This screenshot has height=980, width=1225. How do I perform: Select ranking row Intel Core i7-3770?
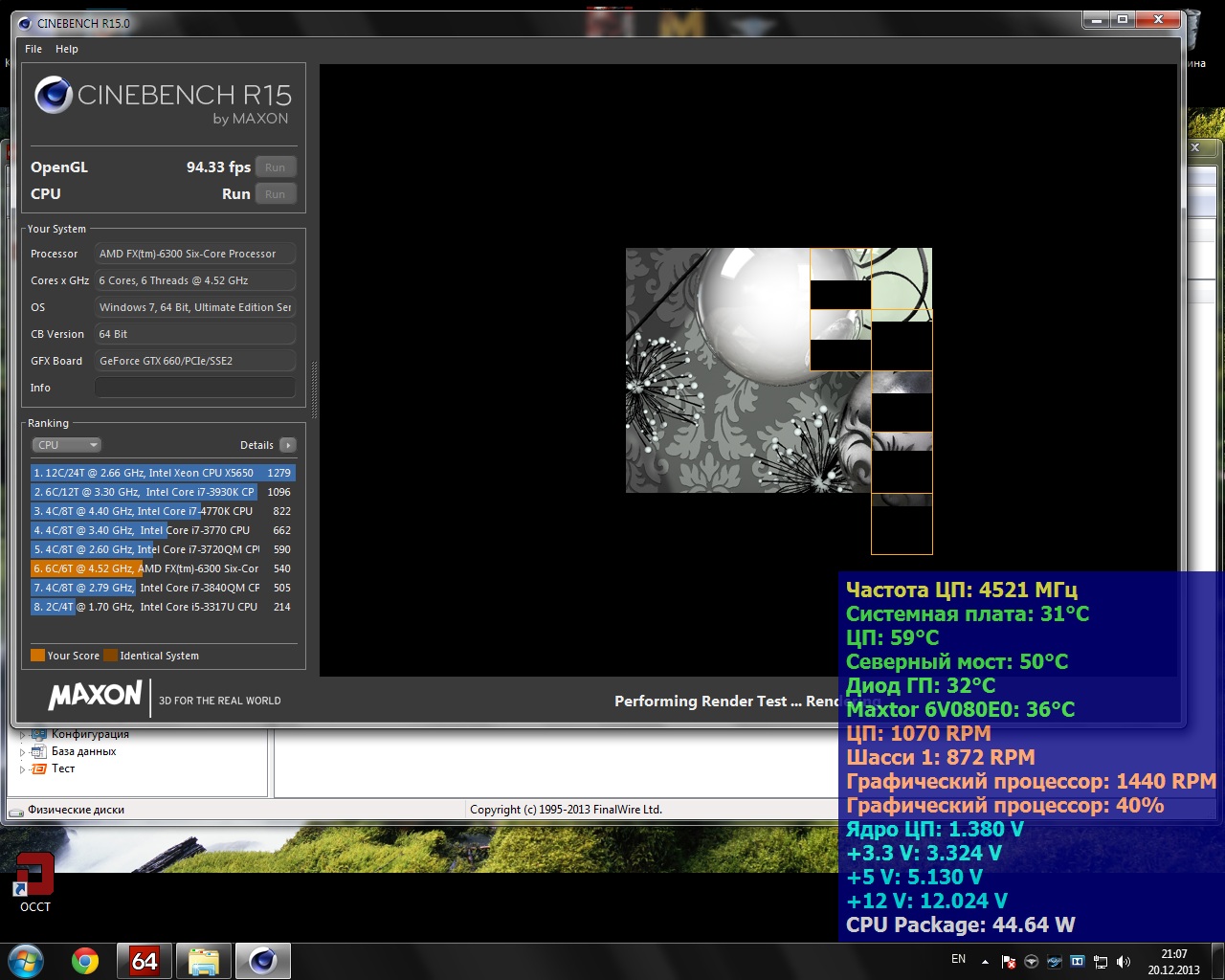(x=163, y=530)
